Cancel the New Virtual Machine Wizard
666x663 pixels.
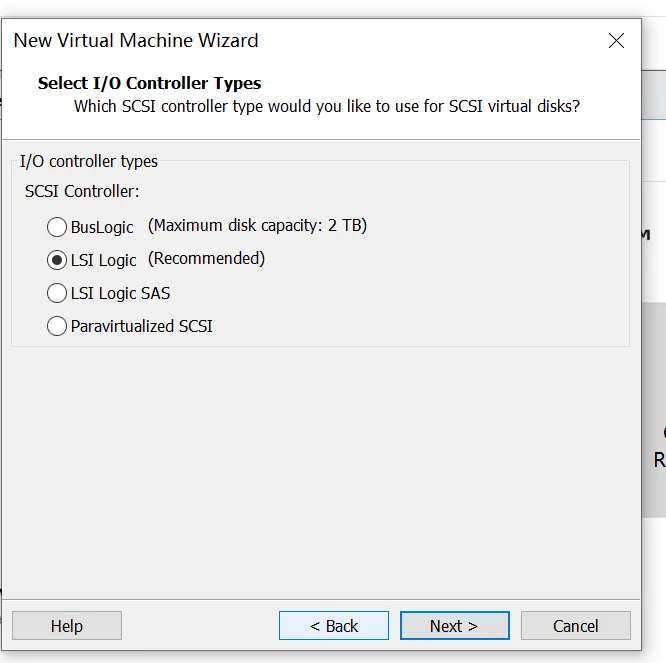point(576,626)
